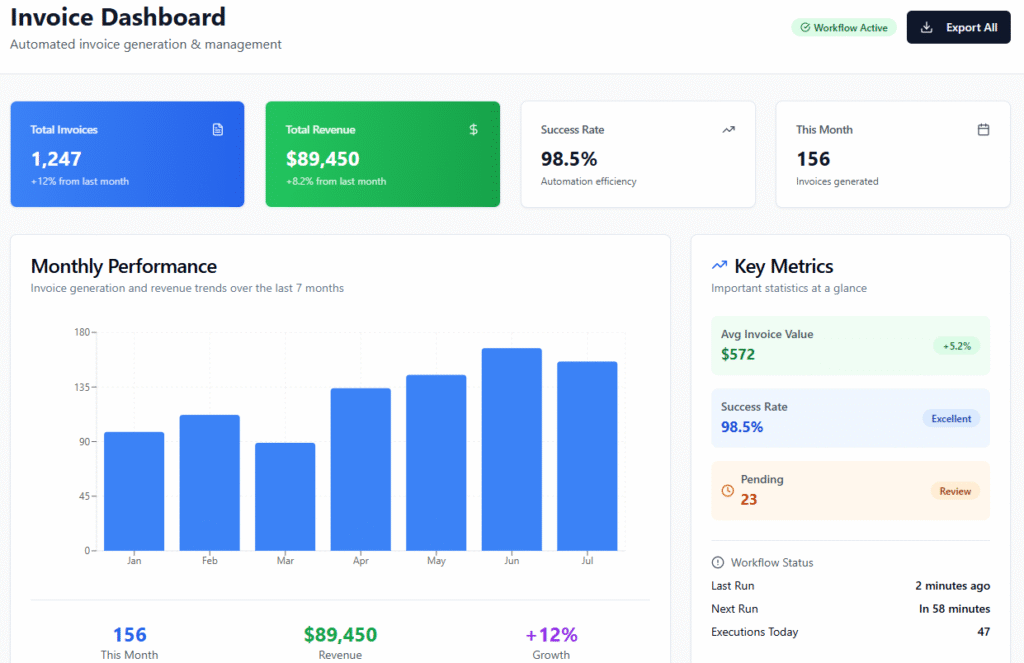Image resolution: width=1024 pixels, height=663 pixels.
Task: Click the Invoice Dashboard page title
Action: pyautogui.click(x=118, y=17)
